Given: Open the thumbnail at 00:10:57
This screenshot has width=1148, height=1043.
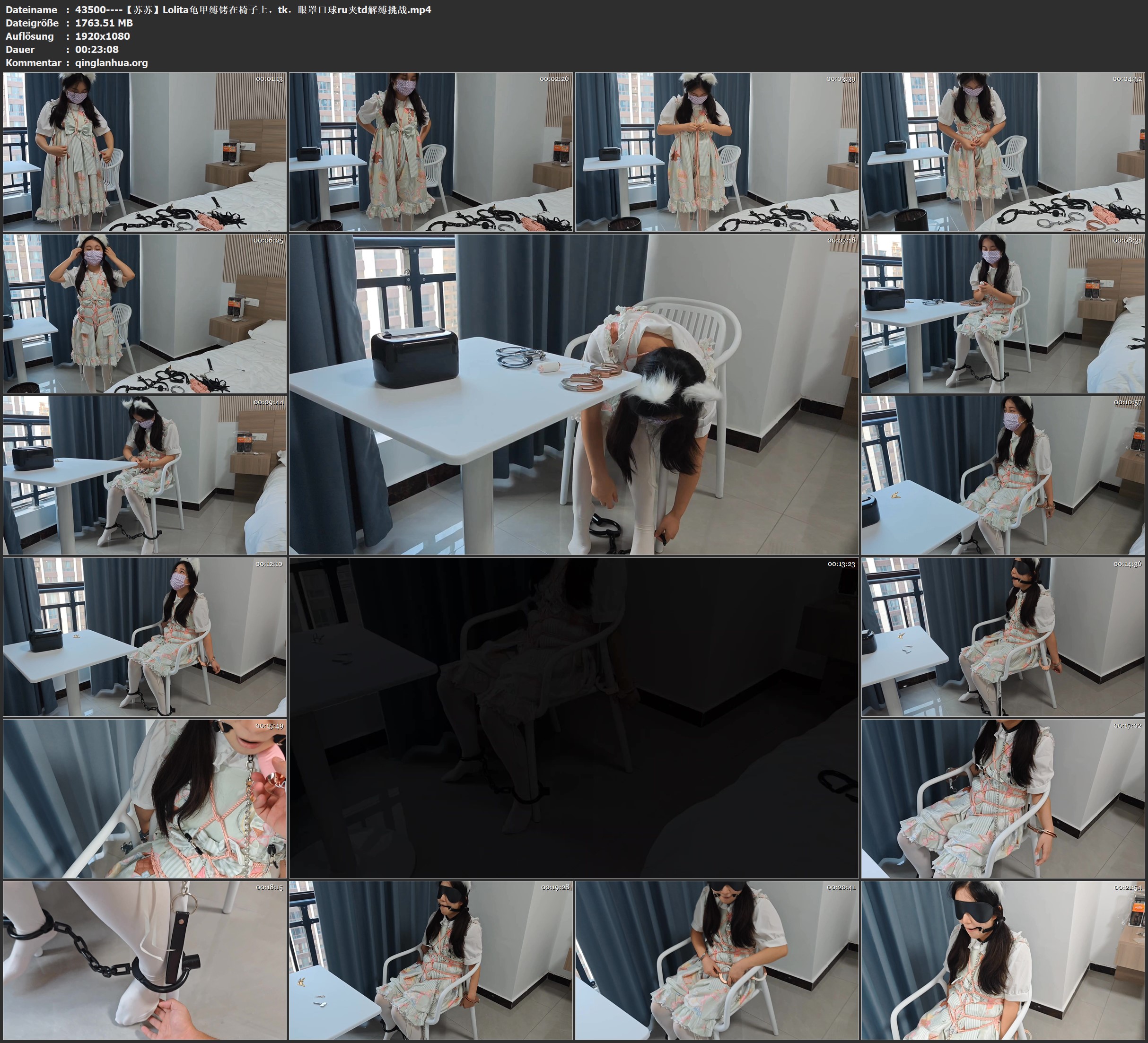Looking at the screenshot, I should coord(1003,475).
